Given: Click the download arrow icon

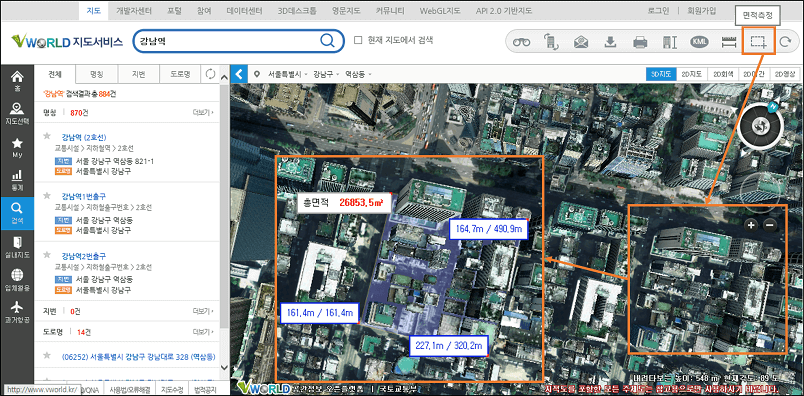Looking at the screenshot, I should coord(610,42).
